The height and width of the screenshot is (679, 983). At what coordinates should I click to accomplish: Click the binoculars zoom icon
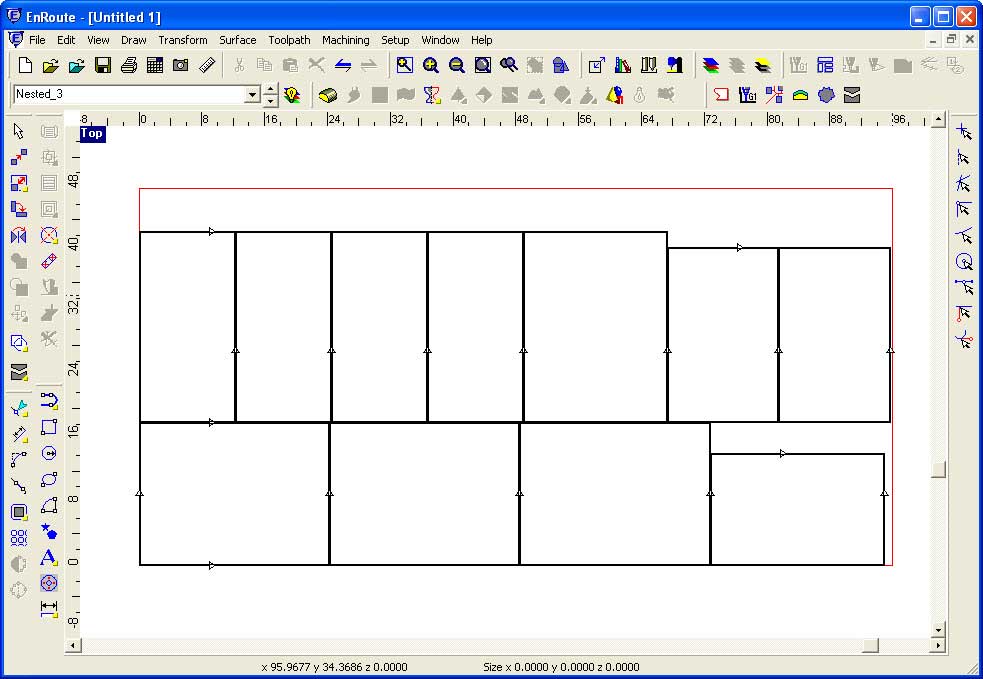(x=508, y=65)
